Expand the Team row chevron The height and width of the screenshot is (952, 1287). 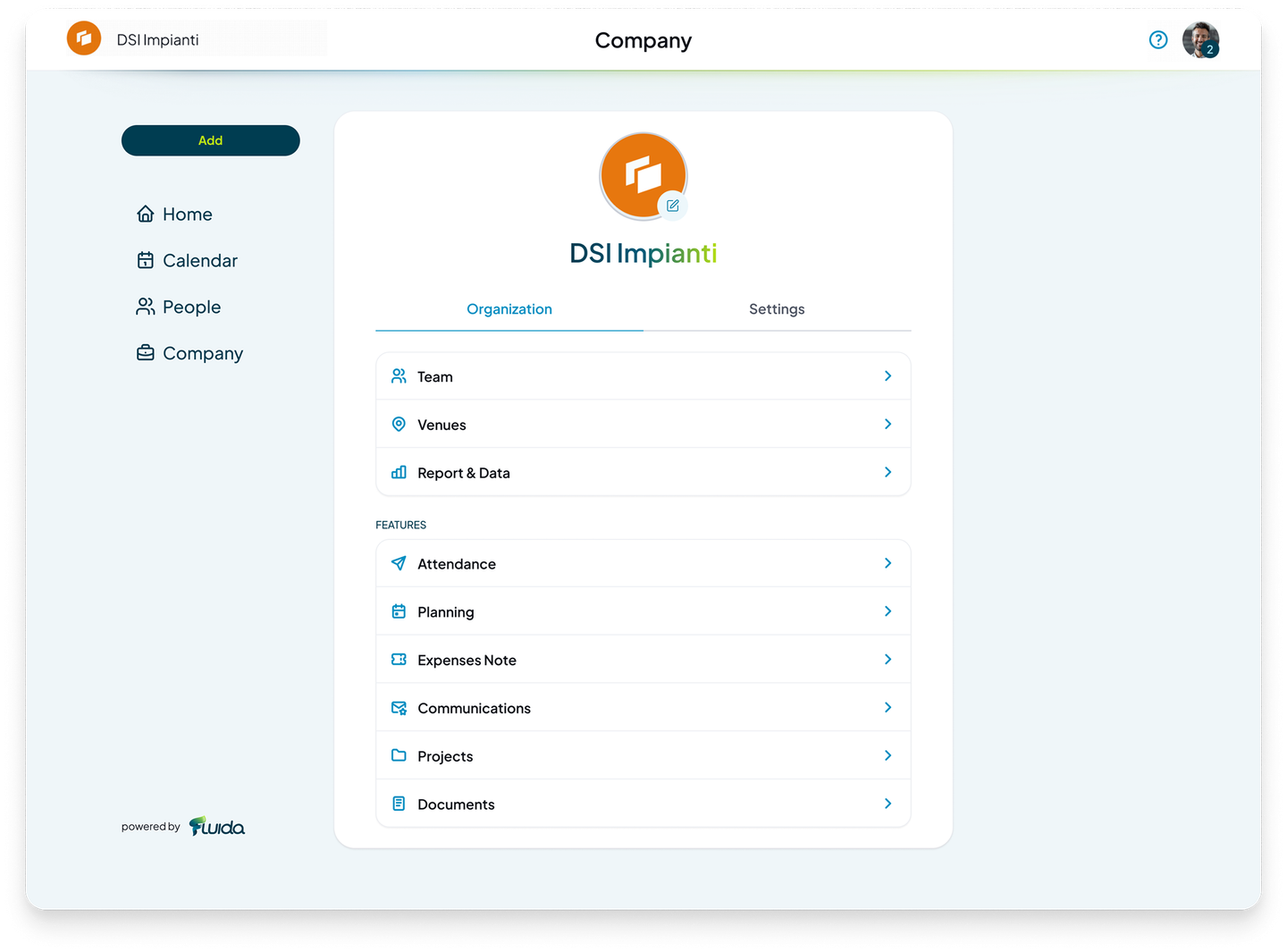(x=887, y=376)
